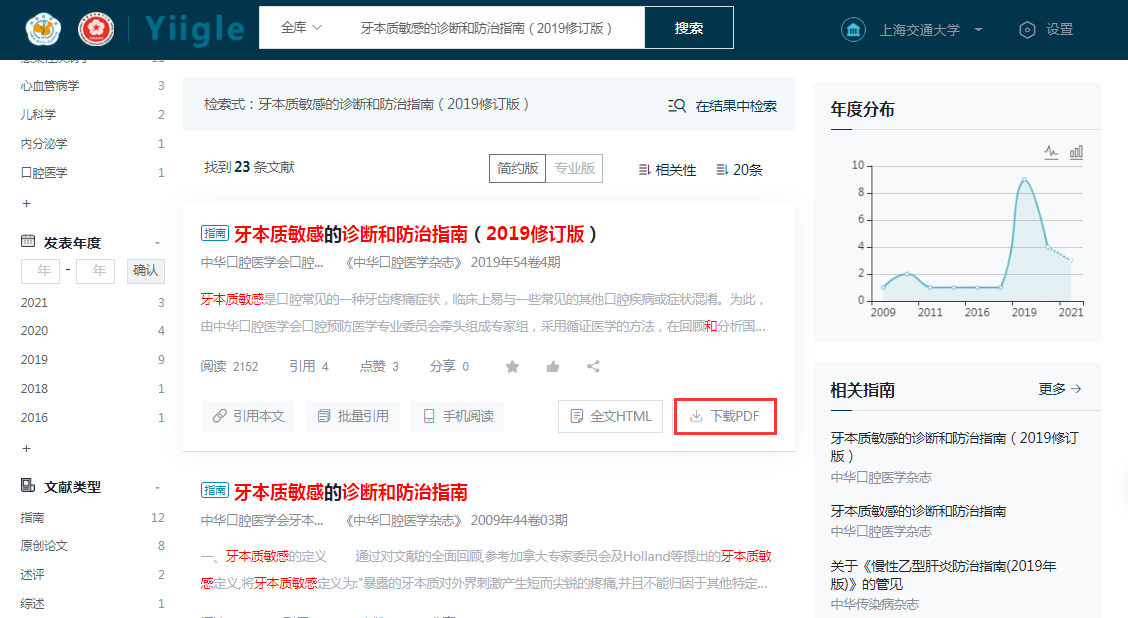Open the 20条 per-page dropdown

740,170
